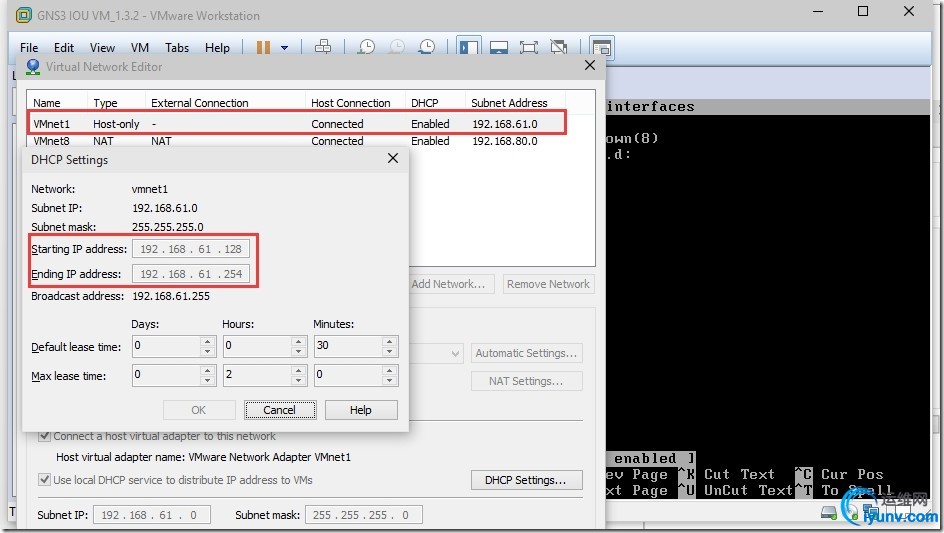The image size is (944, 533).
Task: Switch to full screen mode icon
Action: (x=529, y=47)
